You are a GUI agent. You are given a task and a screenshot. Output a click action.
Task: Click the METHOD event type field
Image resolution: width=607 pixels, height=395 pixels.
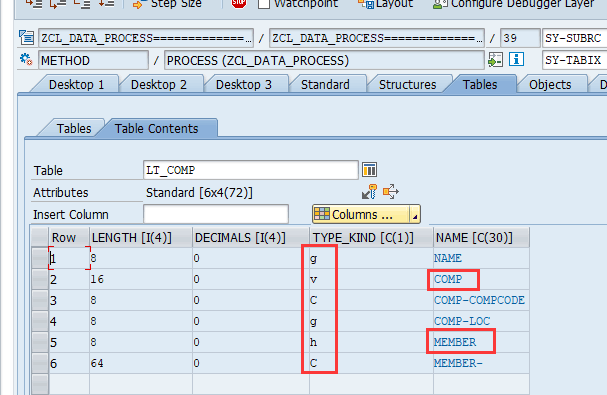(x=93, y=60)
